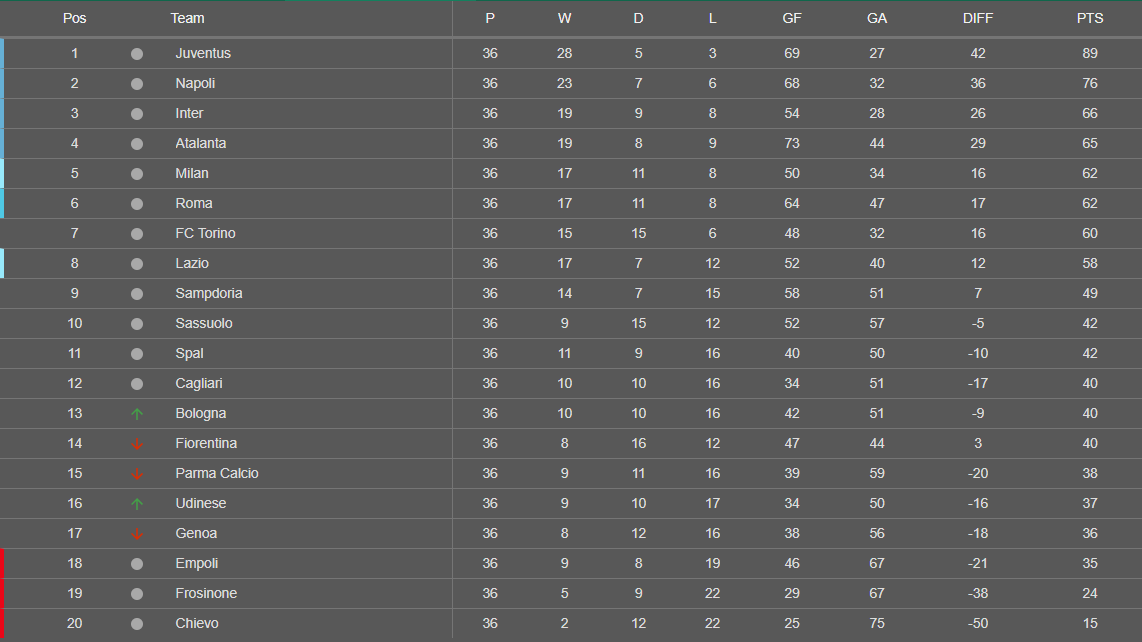Sort the table by PTS column header

[1090, 18]
